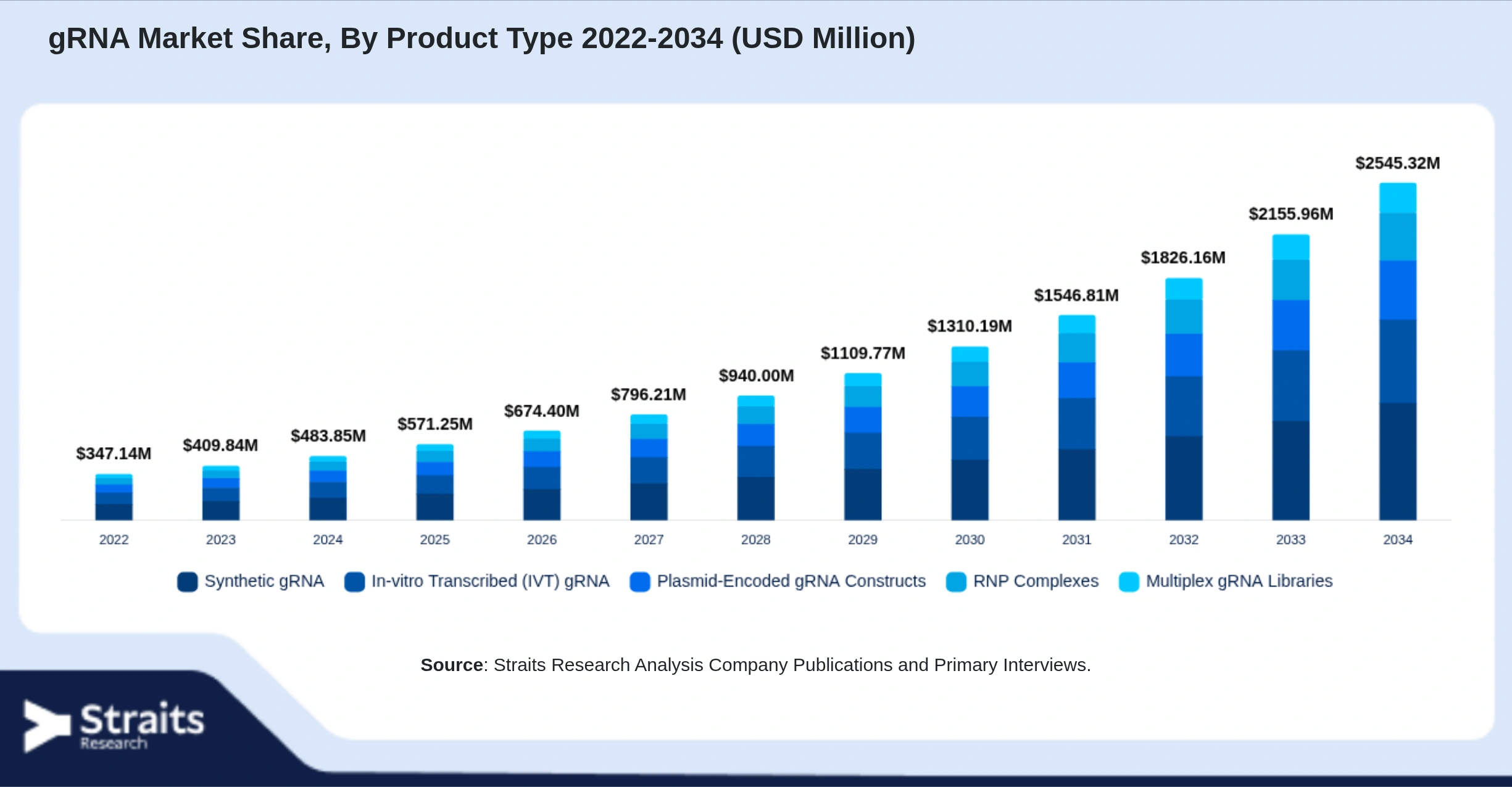Click the $2545.32M value label
Viewport: 1512px width, 787px height.
click(x=1398, y=163)
